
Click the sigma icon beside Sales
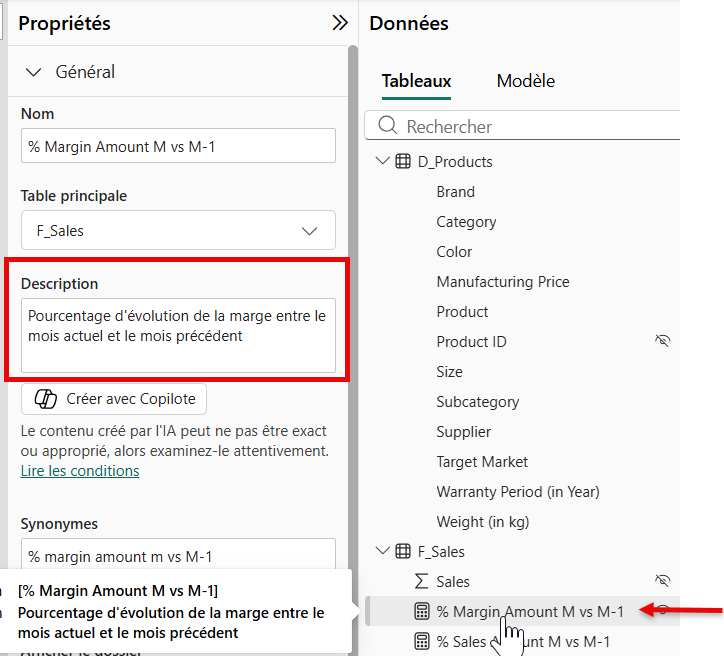point(421,582)
